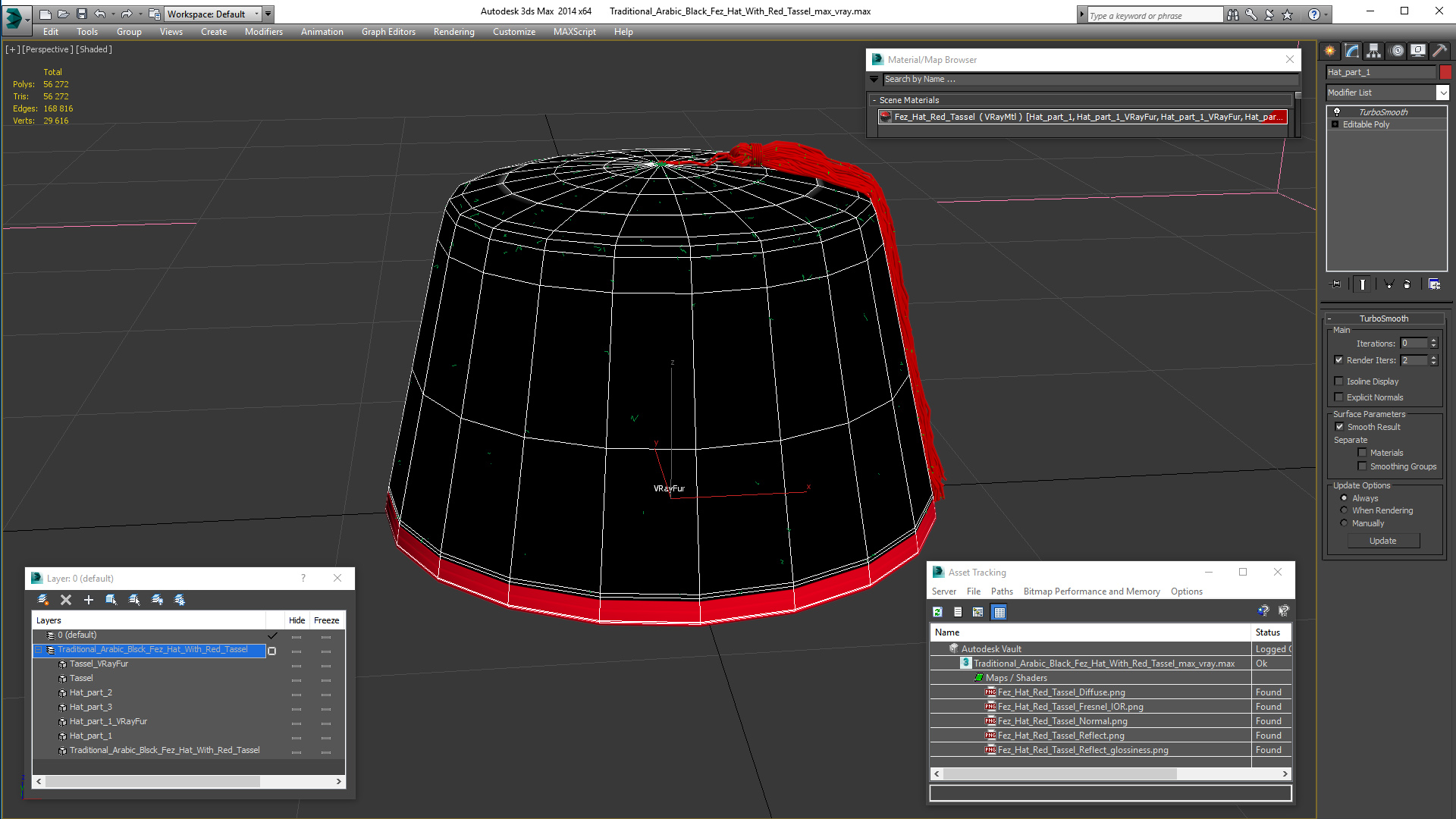Enable Explicit Normals checkbox
This screenshot has height=819, width=1456.
click(1339, 397)
